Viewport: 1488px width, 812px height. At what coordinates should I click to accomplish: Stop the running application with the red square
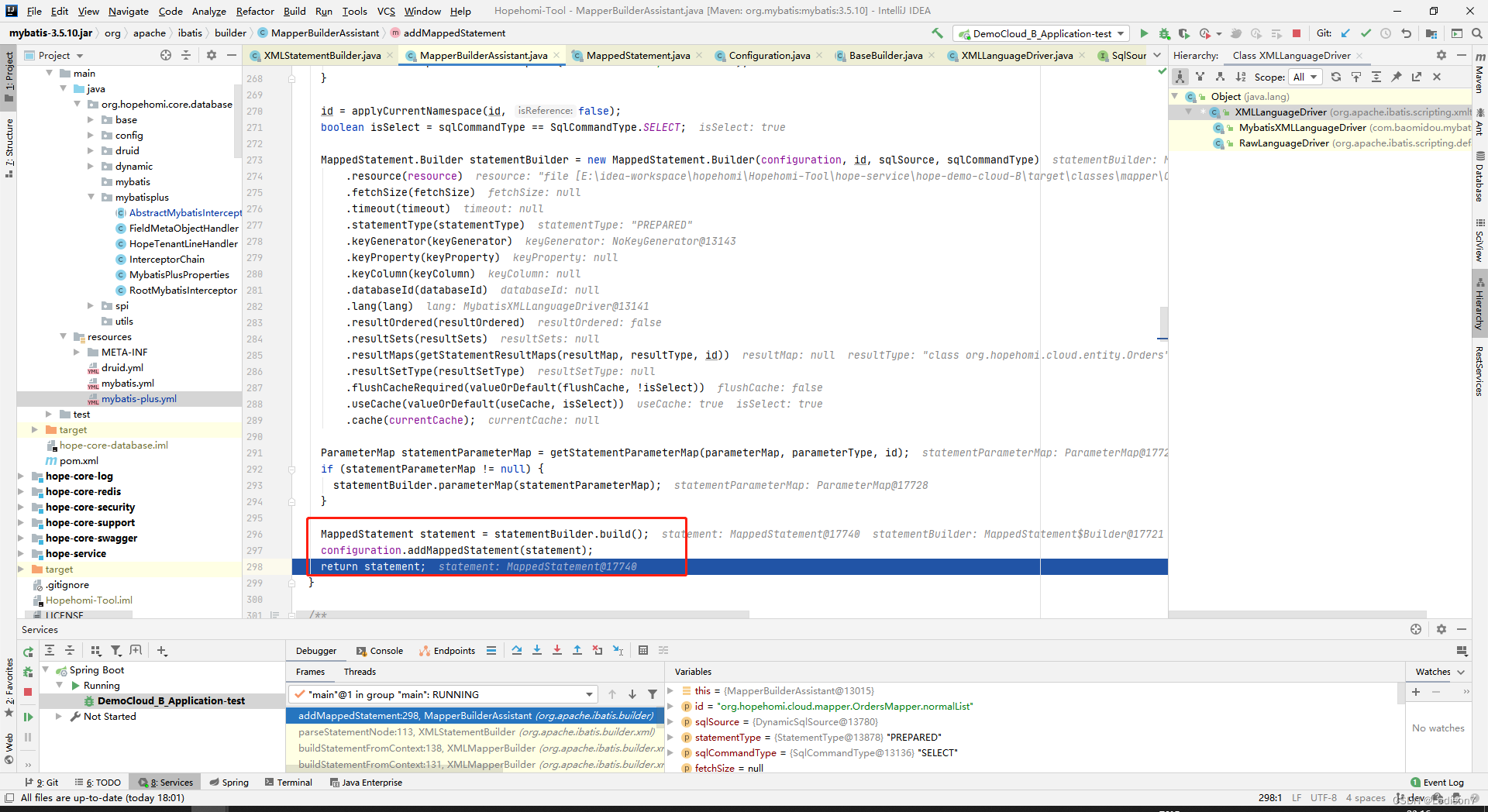[x=1297, y=33]
